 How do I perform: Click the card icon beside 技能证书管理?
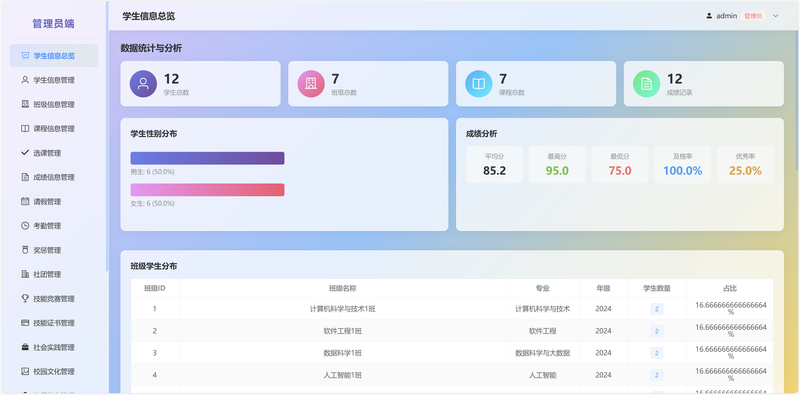tap(25, 323)
